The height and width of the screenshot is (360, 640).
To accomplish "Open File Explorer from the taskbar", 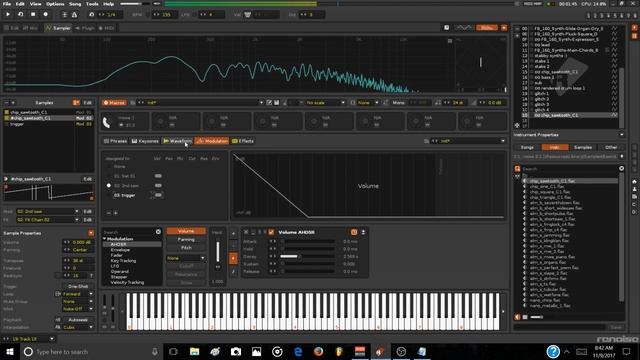I will coord(194,351).
